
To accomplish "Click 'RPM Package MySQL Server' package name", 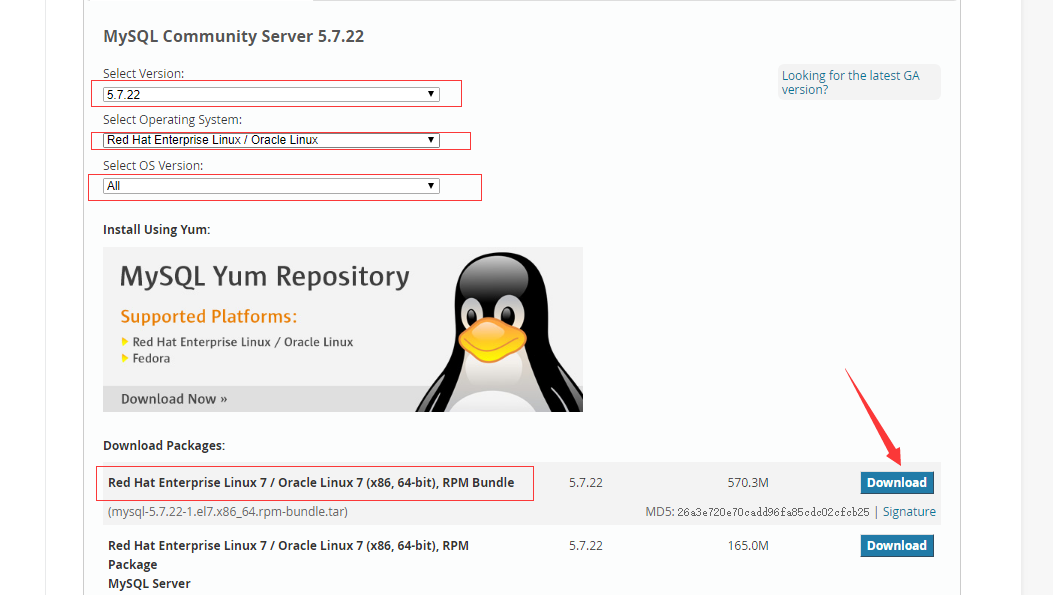I will tap(288, 564).
